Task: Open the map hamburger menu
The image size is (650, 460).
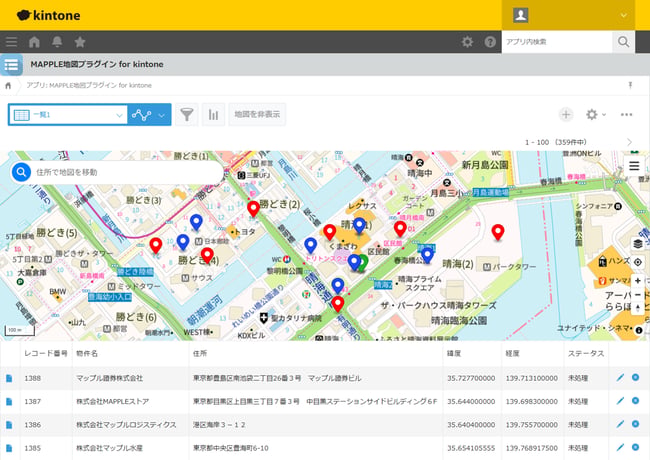Action: click(x=634, y=166)
